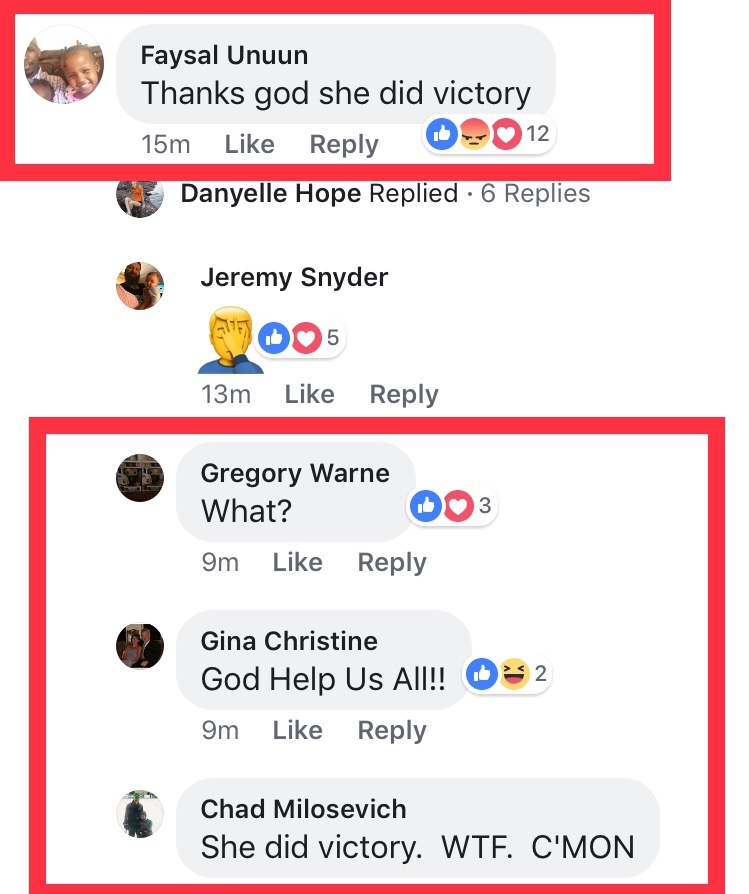Click Jeremy Snyder's profile name
This screenshot has width=749, height=894.
[x=294, y=277]
